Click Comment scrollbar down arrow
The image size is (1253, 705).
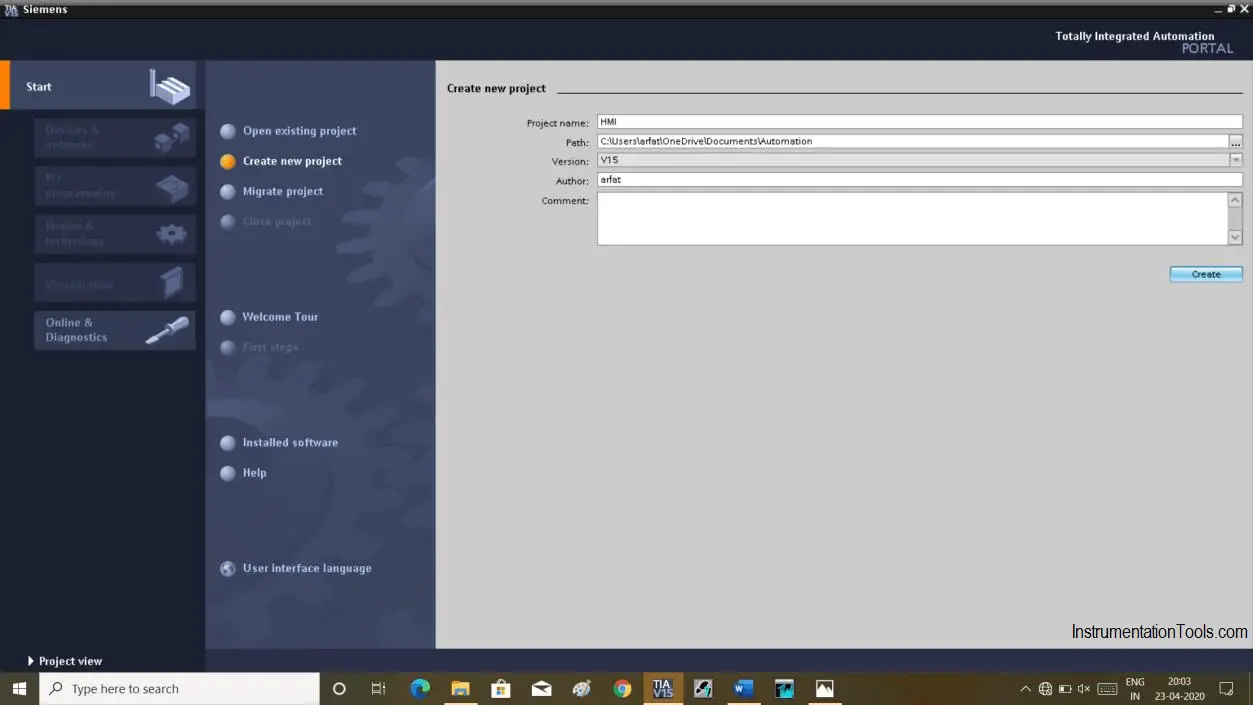pos(1235,237)
